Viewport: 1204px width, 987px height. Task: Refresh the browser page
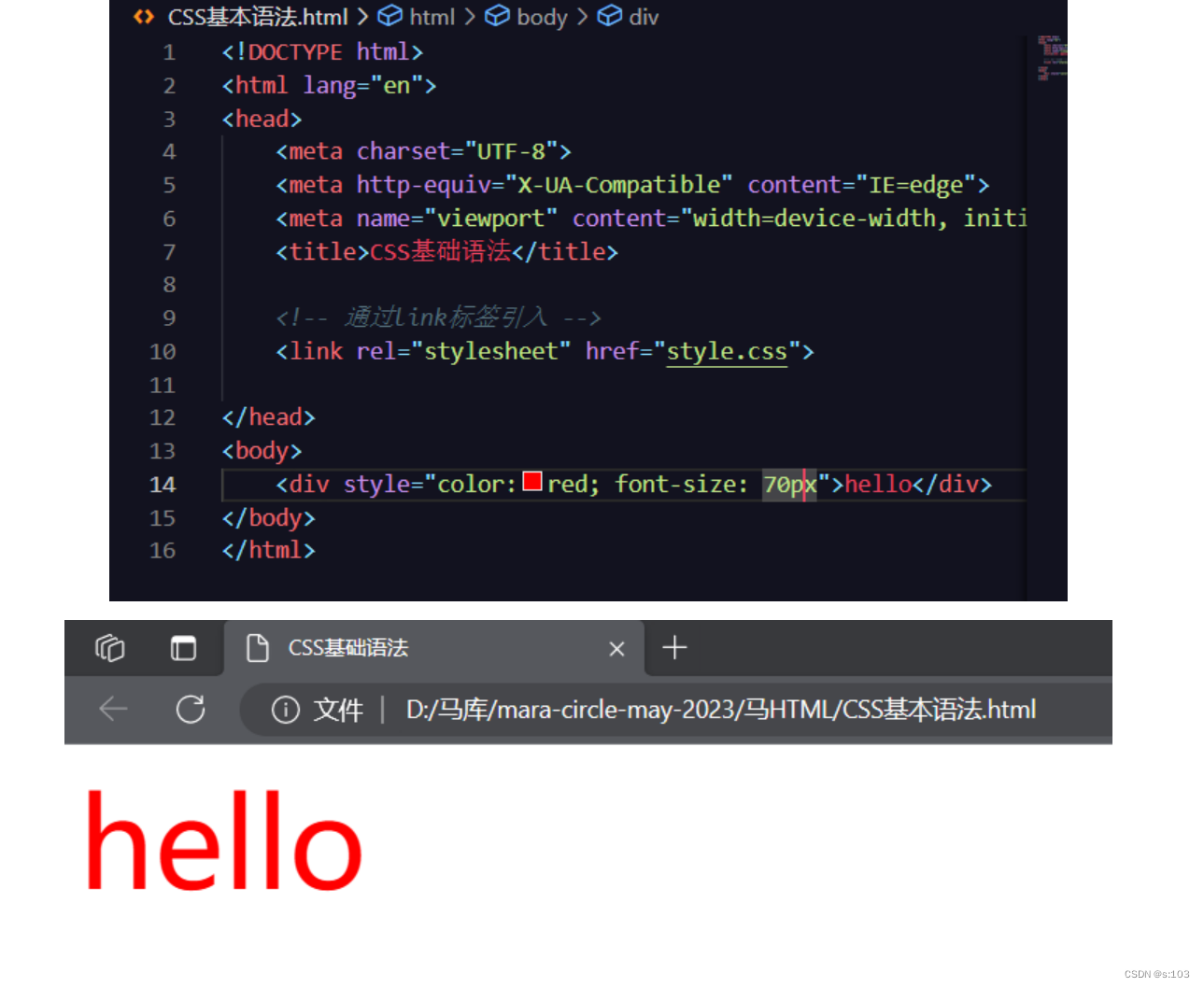click(191, 710)
